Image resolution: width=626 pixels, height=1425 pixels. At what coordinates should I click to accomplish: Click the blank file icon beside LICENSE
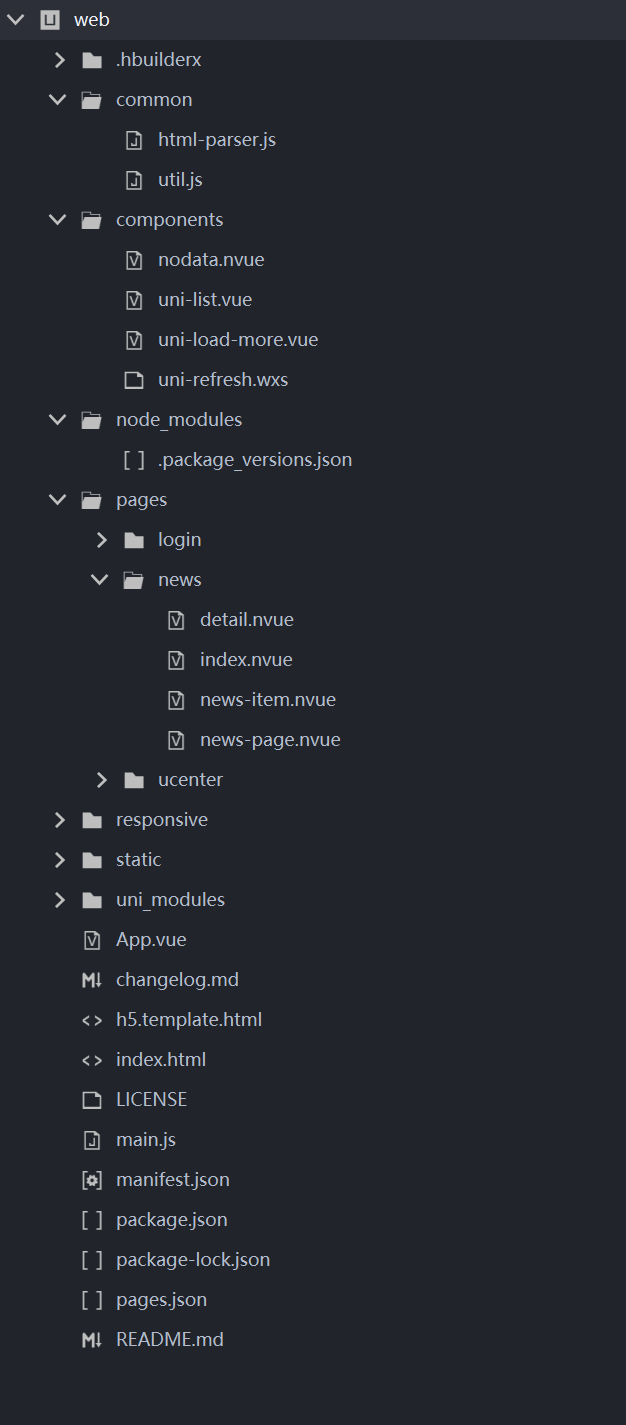coord(92,1100)
